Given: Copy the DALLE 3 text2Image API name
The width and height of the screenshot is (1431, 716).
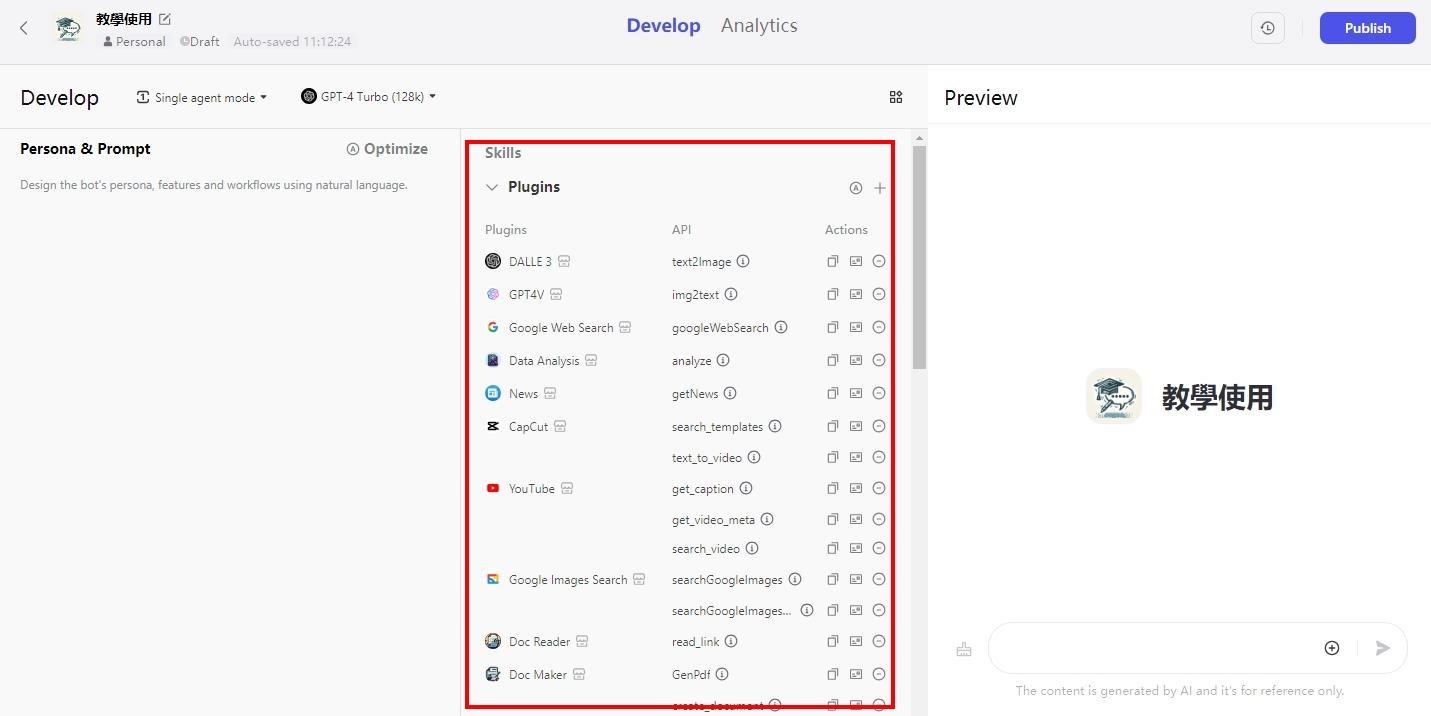Looking at the screenshot, I should pos(832,262).
